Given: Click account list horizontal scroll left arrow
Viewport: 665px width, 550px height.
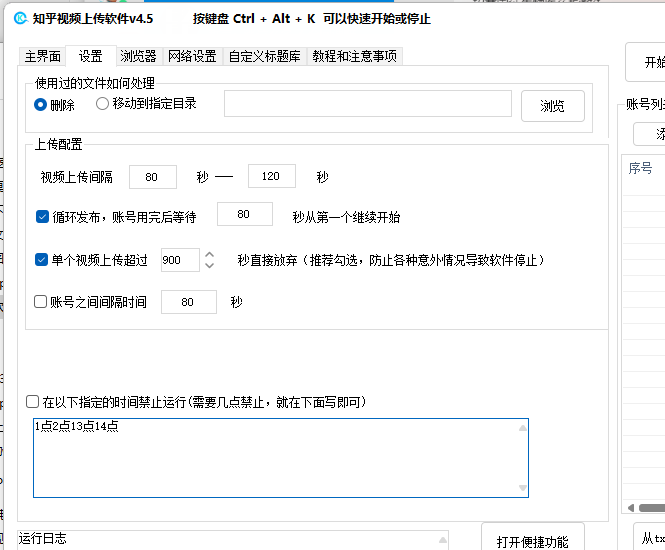Looking at the screenshot, I should pos(631,508).
